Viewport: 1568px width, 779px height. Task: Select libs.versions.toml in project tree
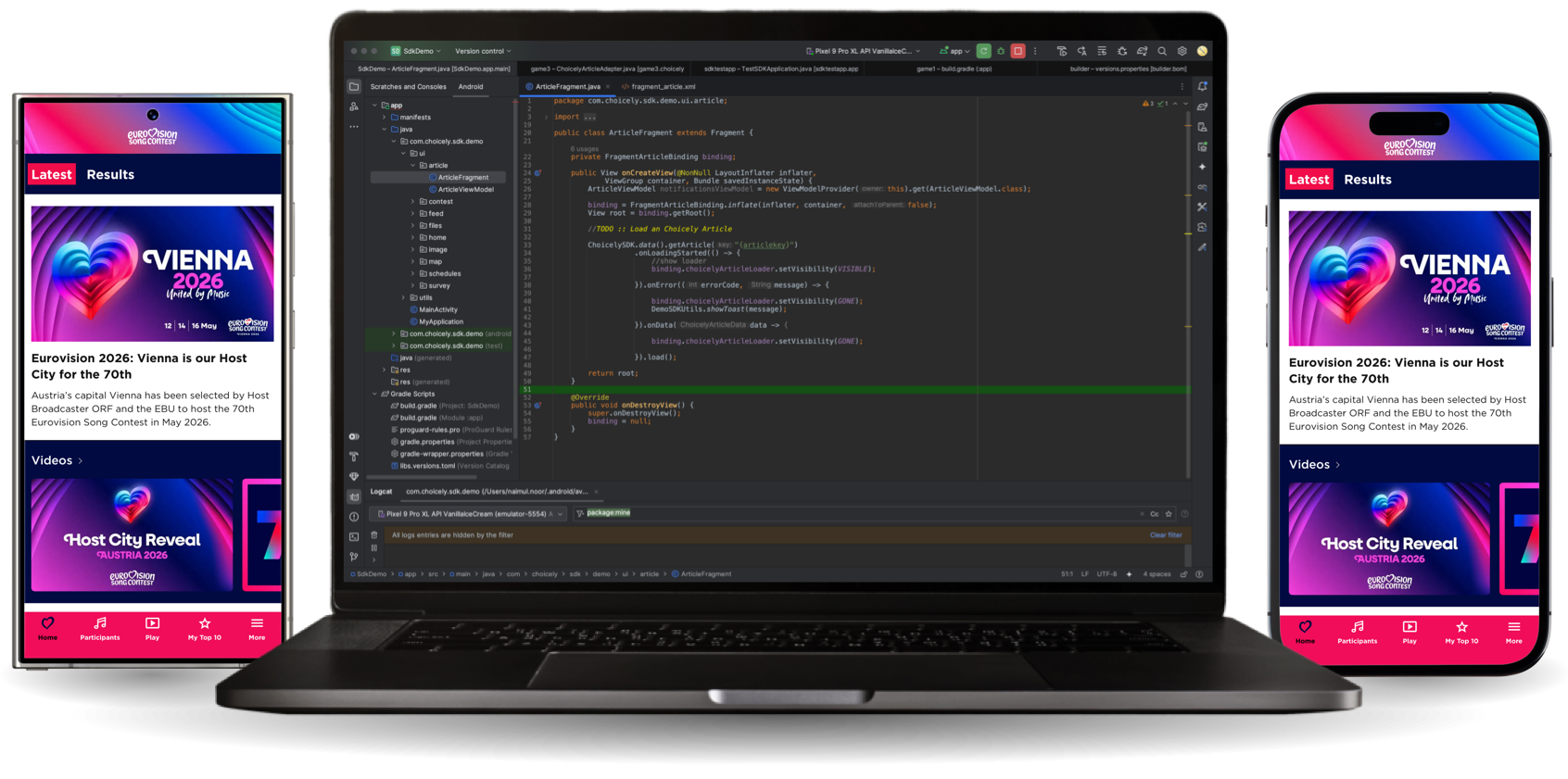(449, 466)
